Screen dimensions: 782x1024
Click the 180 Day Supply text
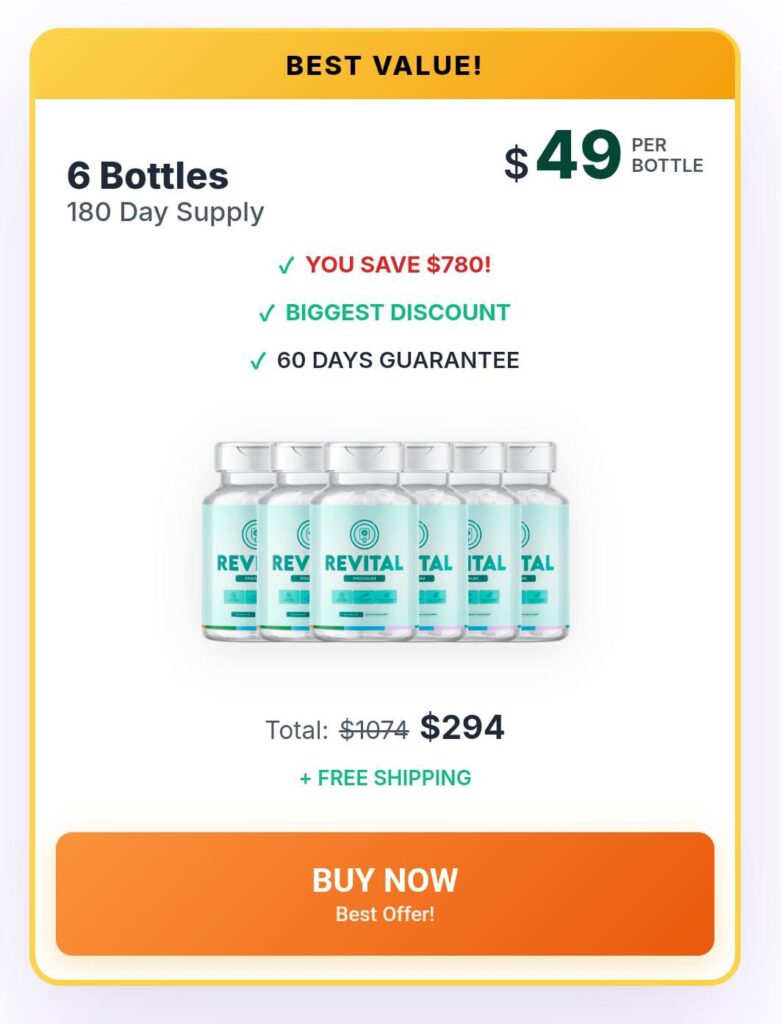pos(165,212)
